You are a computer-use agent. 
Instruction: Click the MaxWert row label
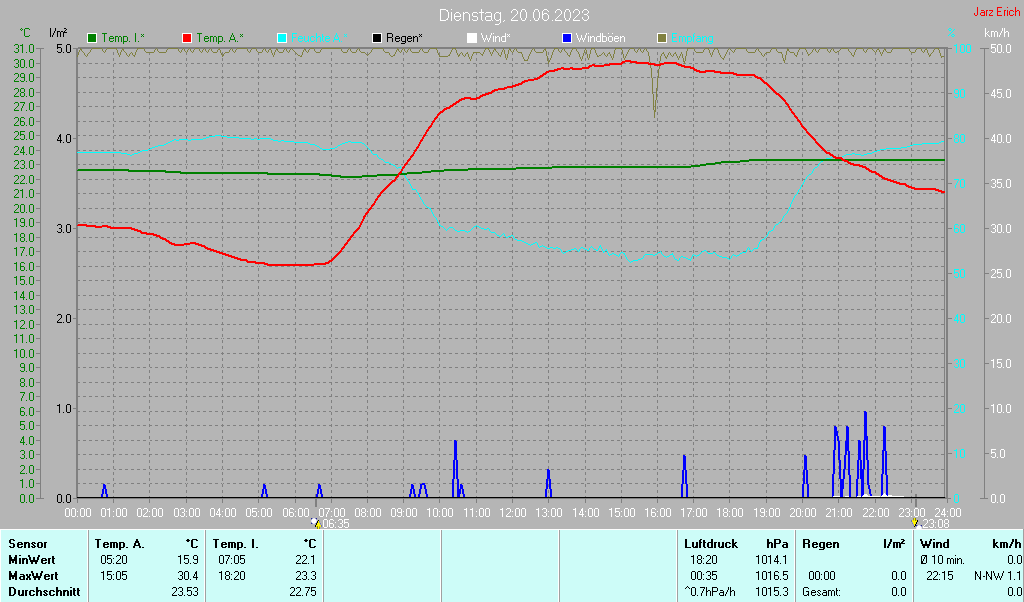(x=31, y=576)
